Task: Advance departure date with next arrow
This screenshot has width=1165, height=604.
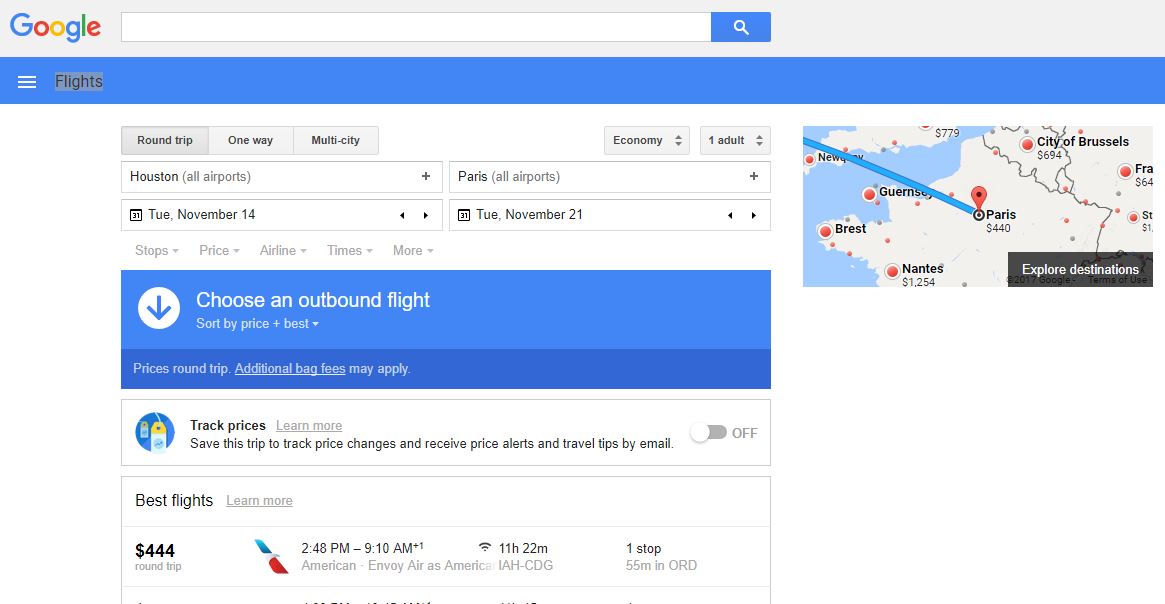Action: coord(426,215)
